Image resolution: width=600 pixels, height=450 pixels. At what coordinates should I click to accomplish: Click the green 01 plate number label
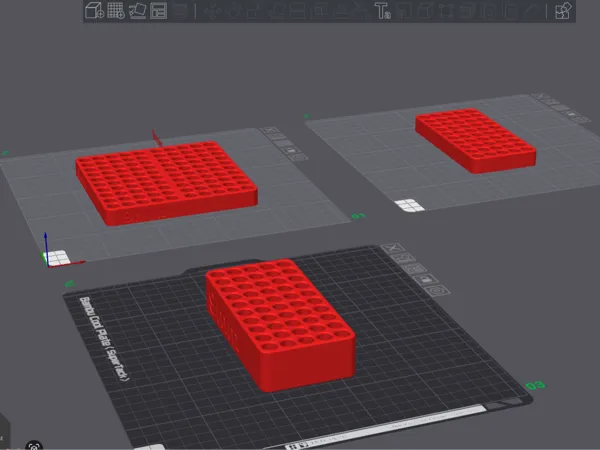click(x=358, y=216)
